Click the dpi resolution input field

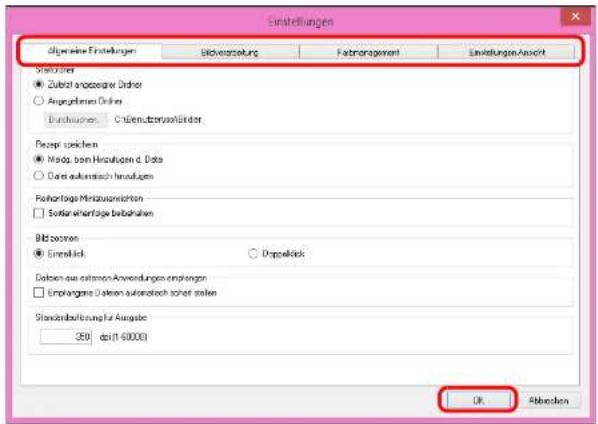(x=66, y=337)
